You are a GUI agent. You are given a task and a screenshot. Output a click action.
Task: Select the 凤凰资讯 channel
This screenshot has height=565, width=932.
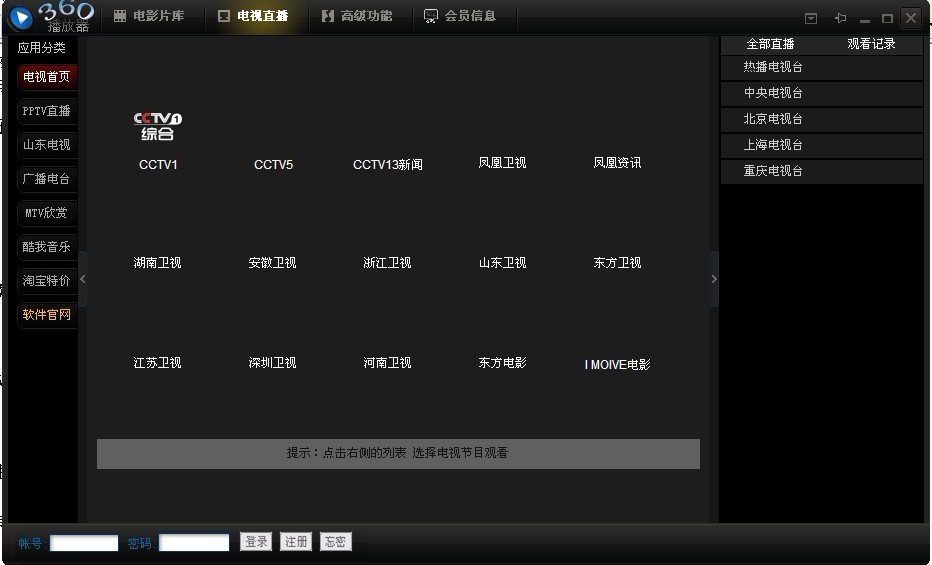617,163
